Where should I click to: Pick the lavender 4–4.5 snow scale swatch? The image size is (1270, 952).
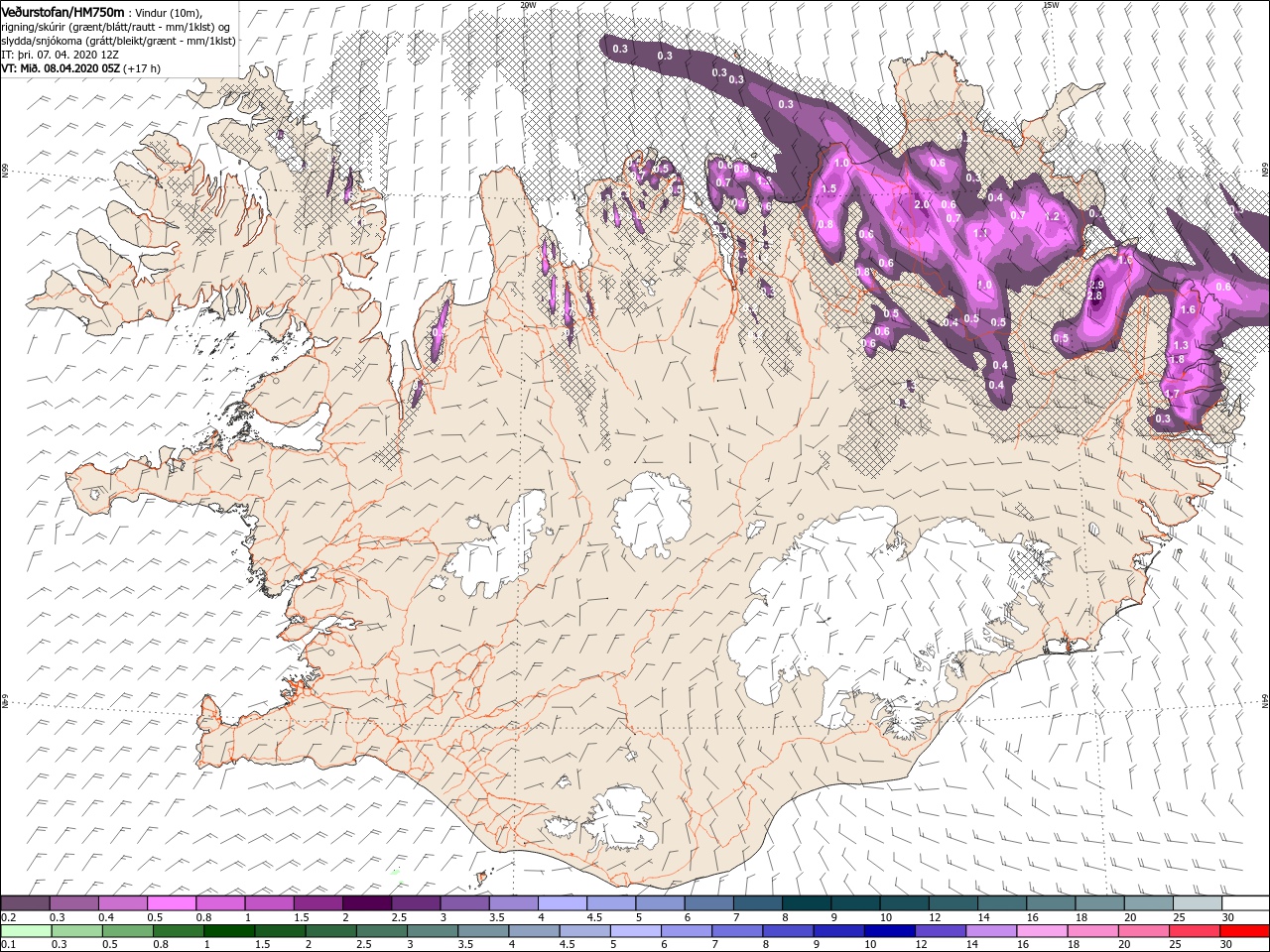click(562, 903)
